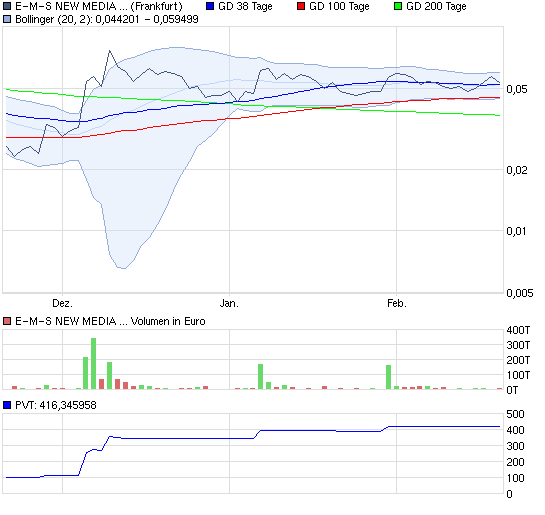Click the tallest green volume bar in December
Viewport: 545px width, 515px height.
click(93, 363)
